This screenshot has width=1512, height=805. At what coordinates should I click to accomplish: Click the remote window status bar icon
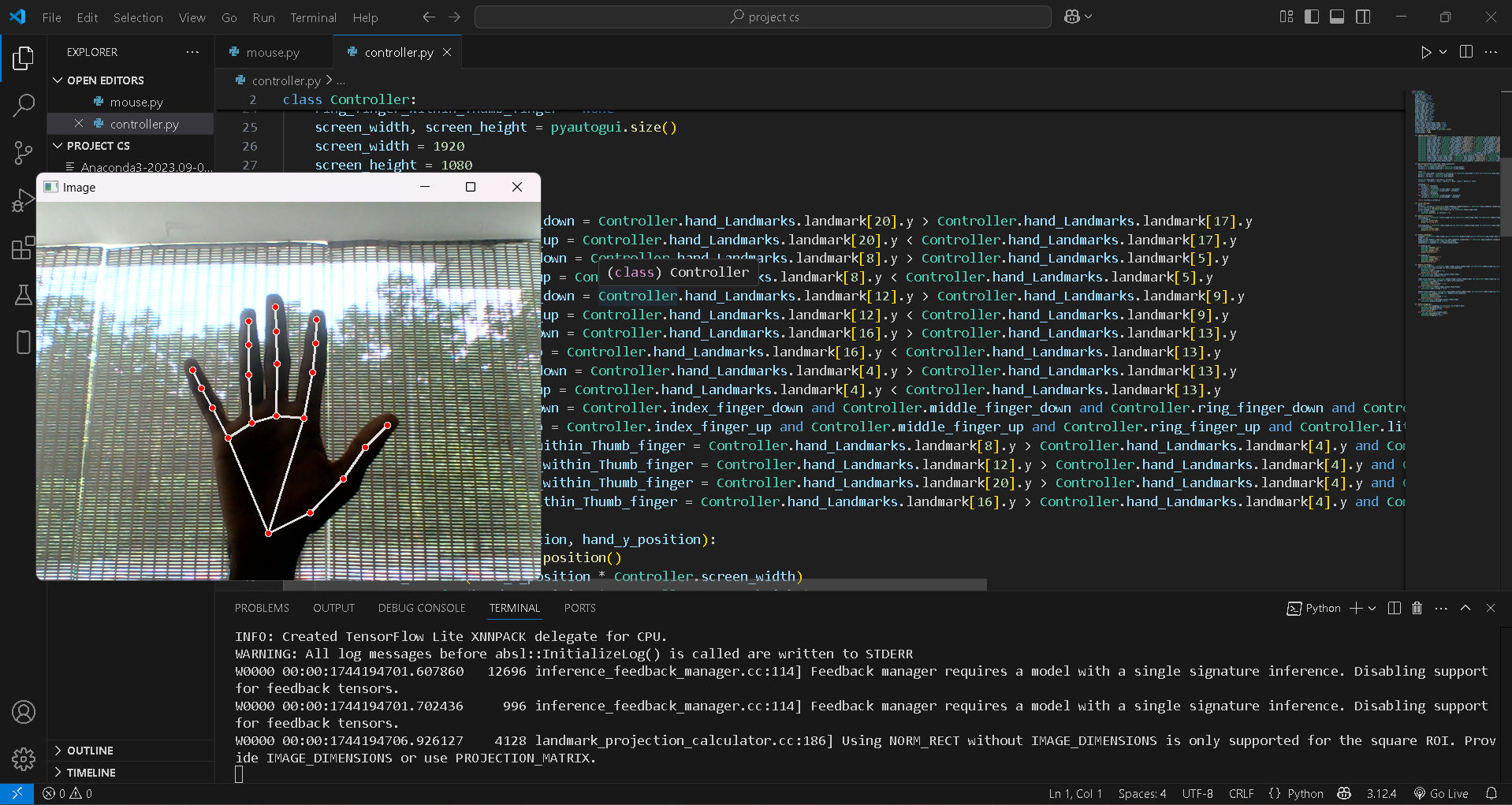click(x=17, y=794)
